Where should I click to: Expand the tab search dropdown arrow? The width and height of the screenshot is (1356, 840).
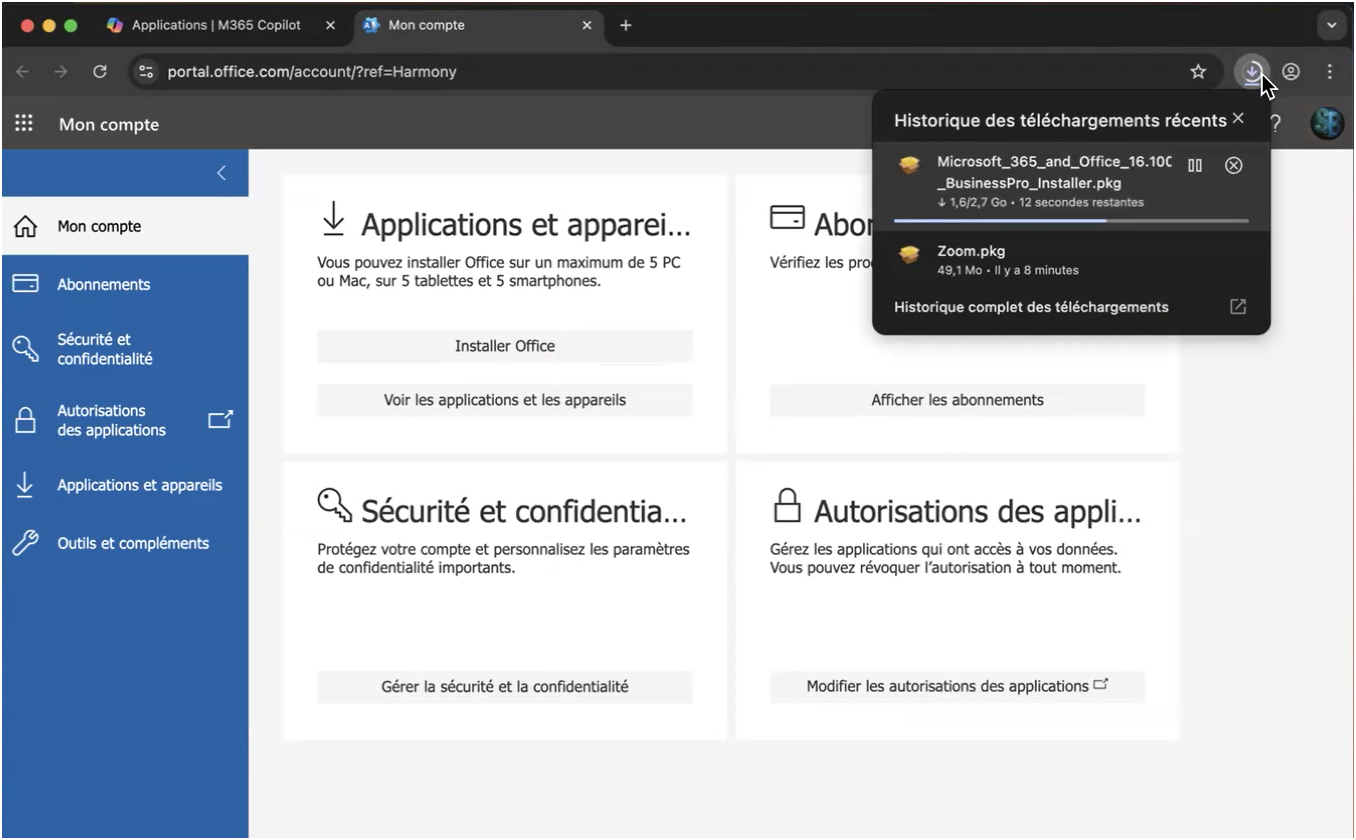click(1331, 26)
